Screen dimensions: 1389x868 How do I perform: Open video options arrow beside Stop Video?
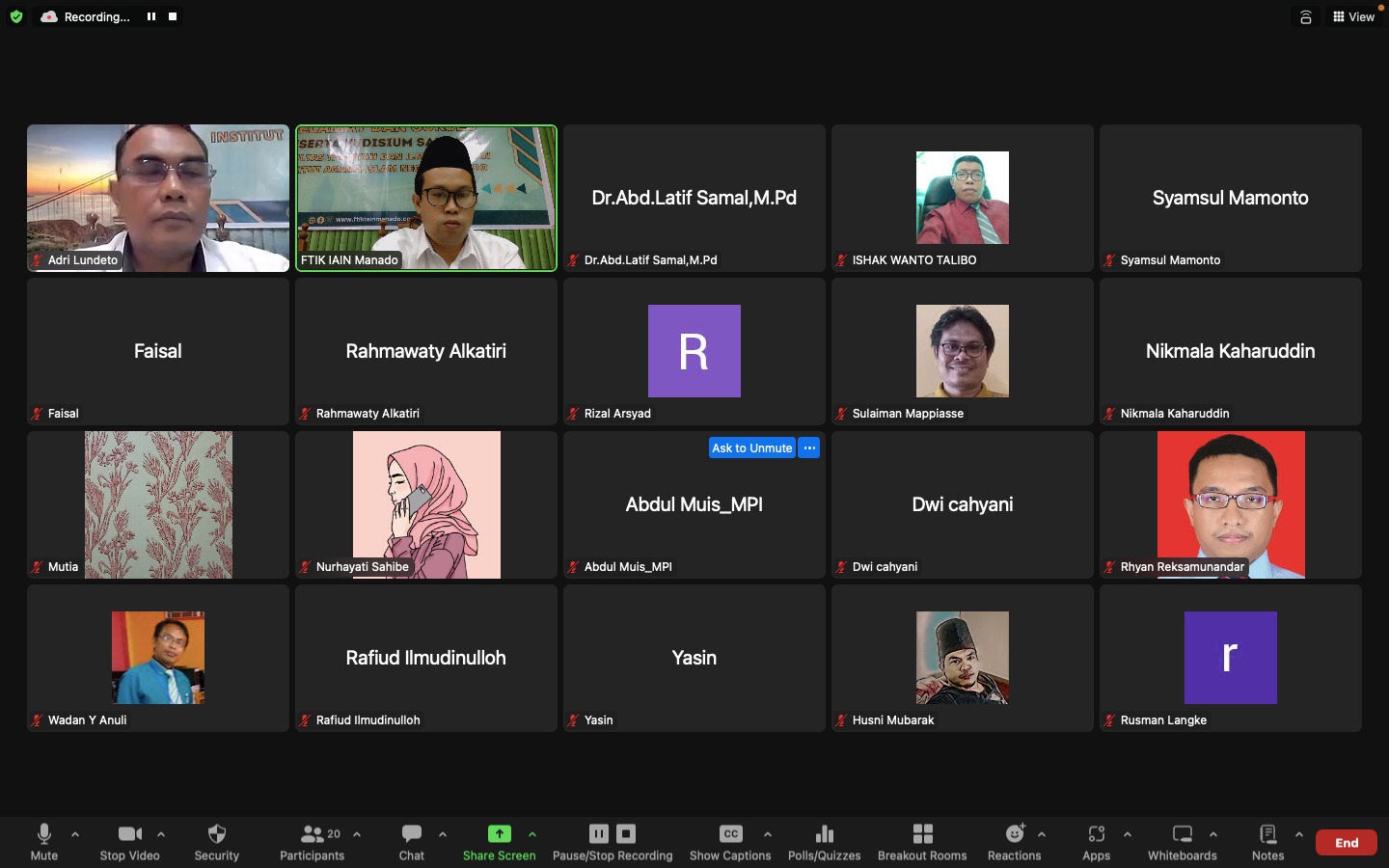coord(161,834)
